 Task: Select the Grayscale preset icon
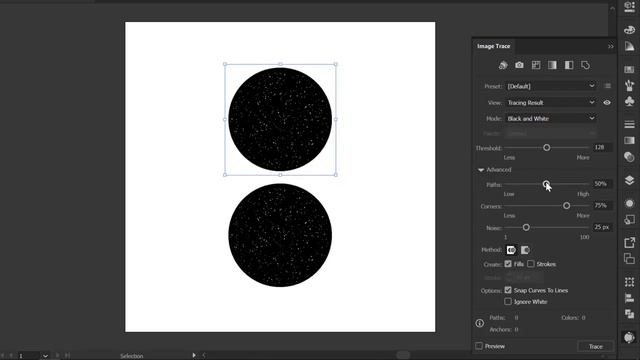point(552,65)
